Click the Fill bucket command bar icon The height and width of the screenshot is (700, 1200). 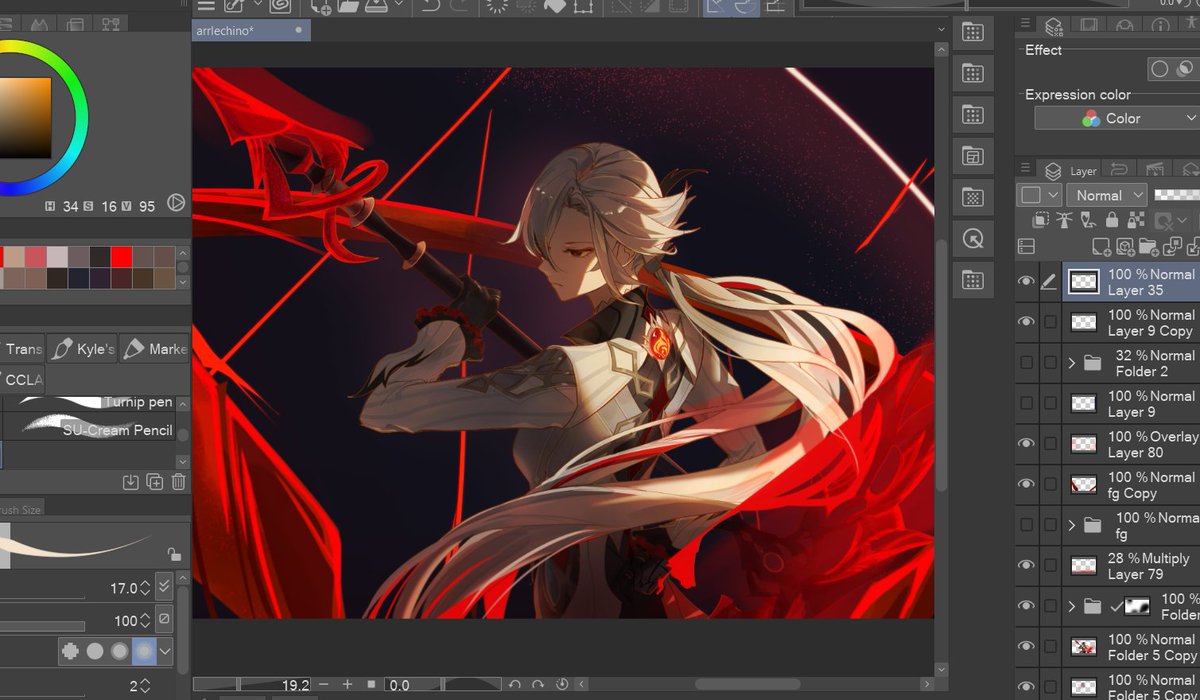[554, 5]
